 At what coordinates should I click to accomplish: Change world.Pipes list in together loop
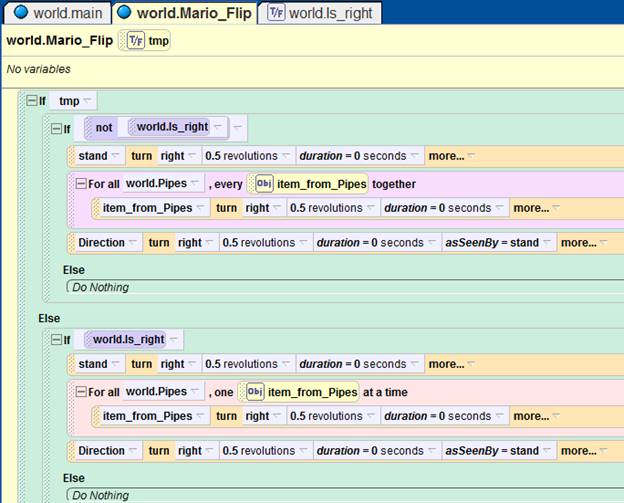162,183
